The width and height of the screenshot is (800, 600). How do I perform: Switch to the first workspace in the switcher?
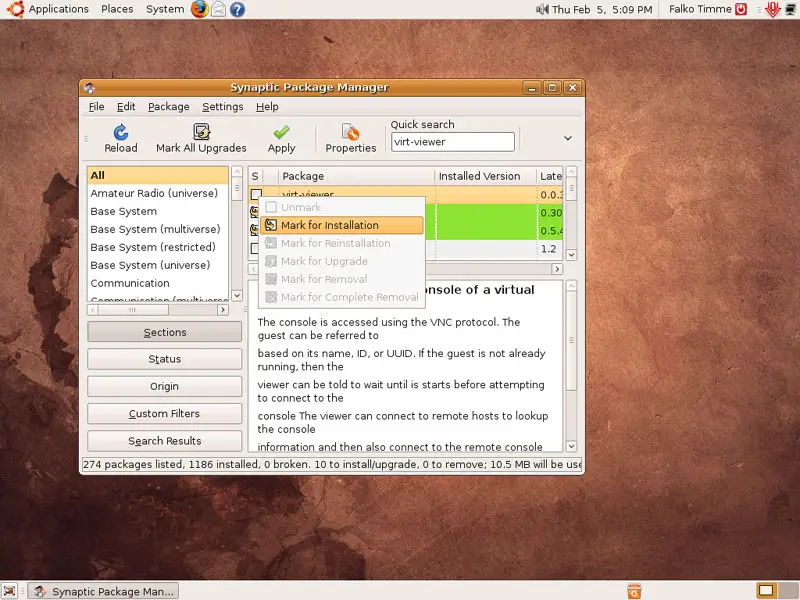coord(766,591)
